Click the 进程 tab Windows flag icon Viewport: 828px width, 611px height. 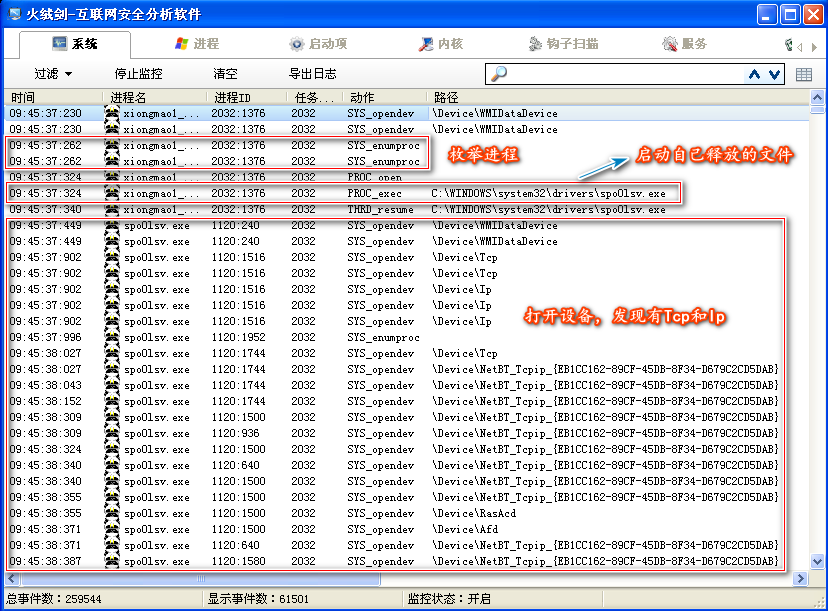[x=182, y=44]
